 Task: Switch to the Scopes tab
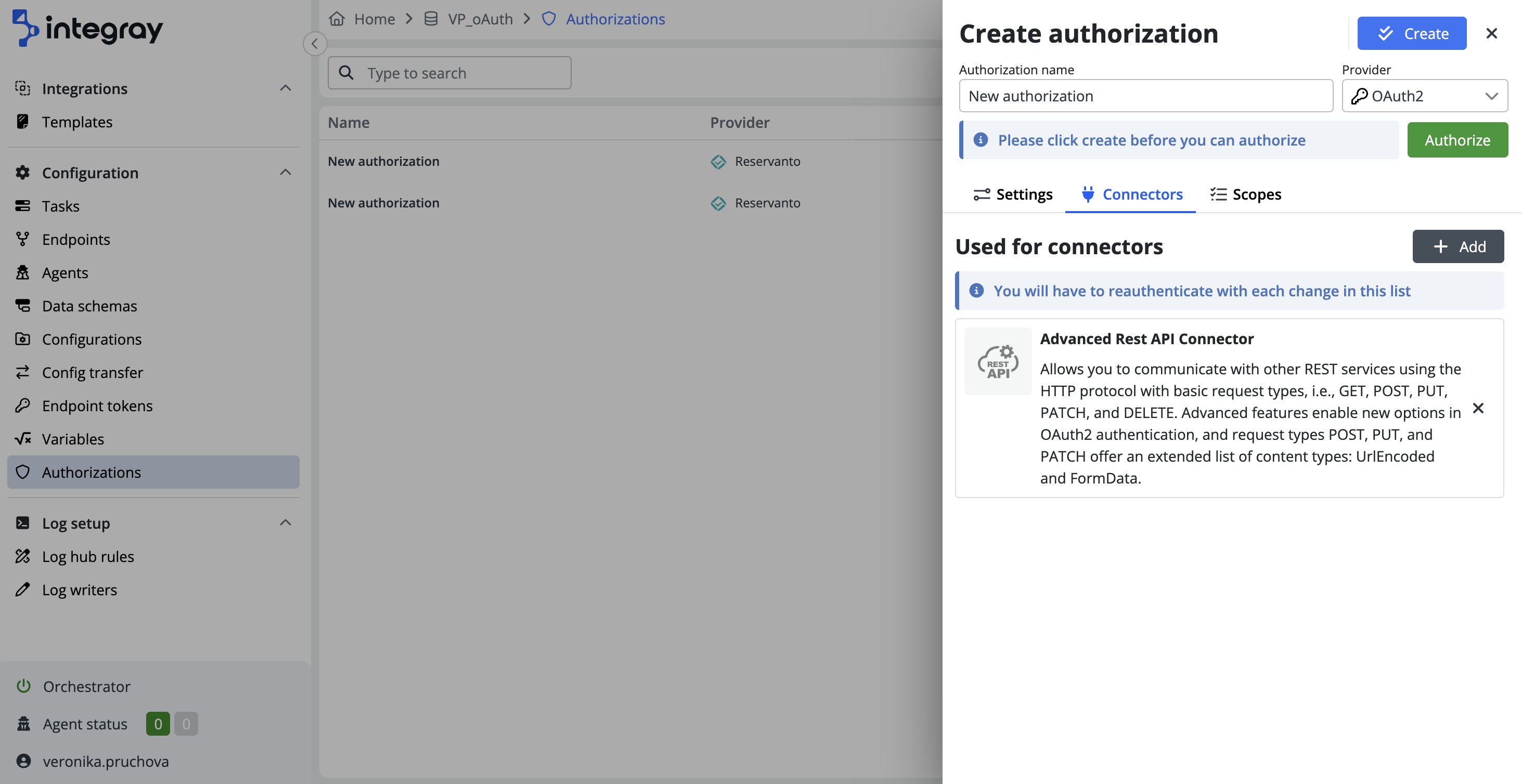coord(1245,194)
